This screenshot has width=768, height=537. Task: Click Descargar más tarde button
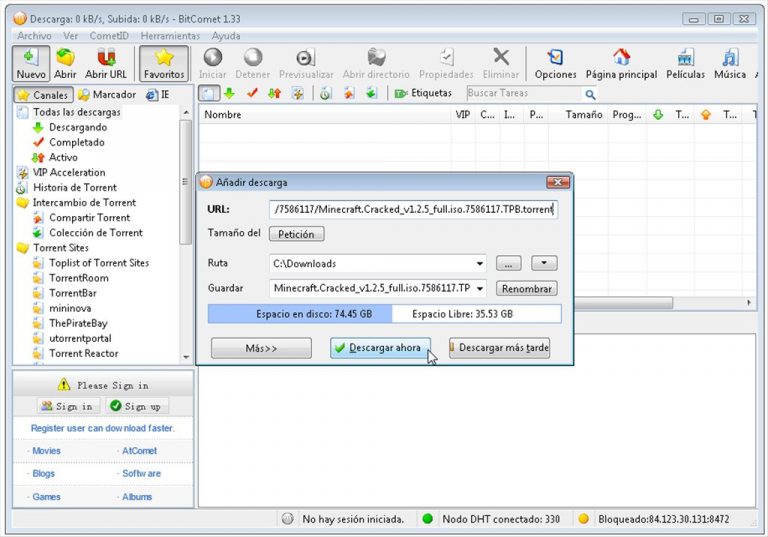(x=499, y=348)
